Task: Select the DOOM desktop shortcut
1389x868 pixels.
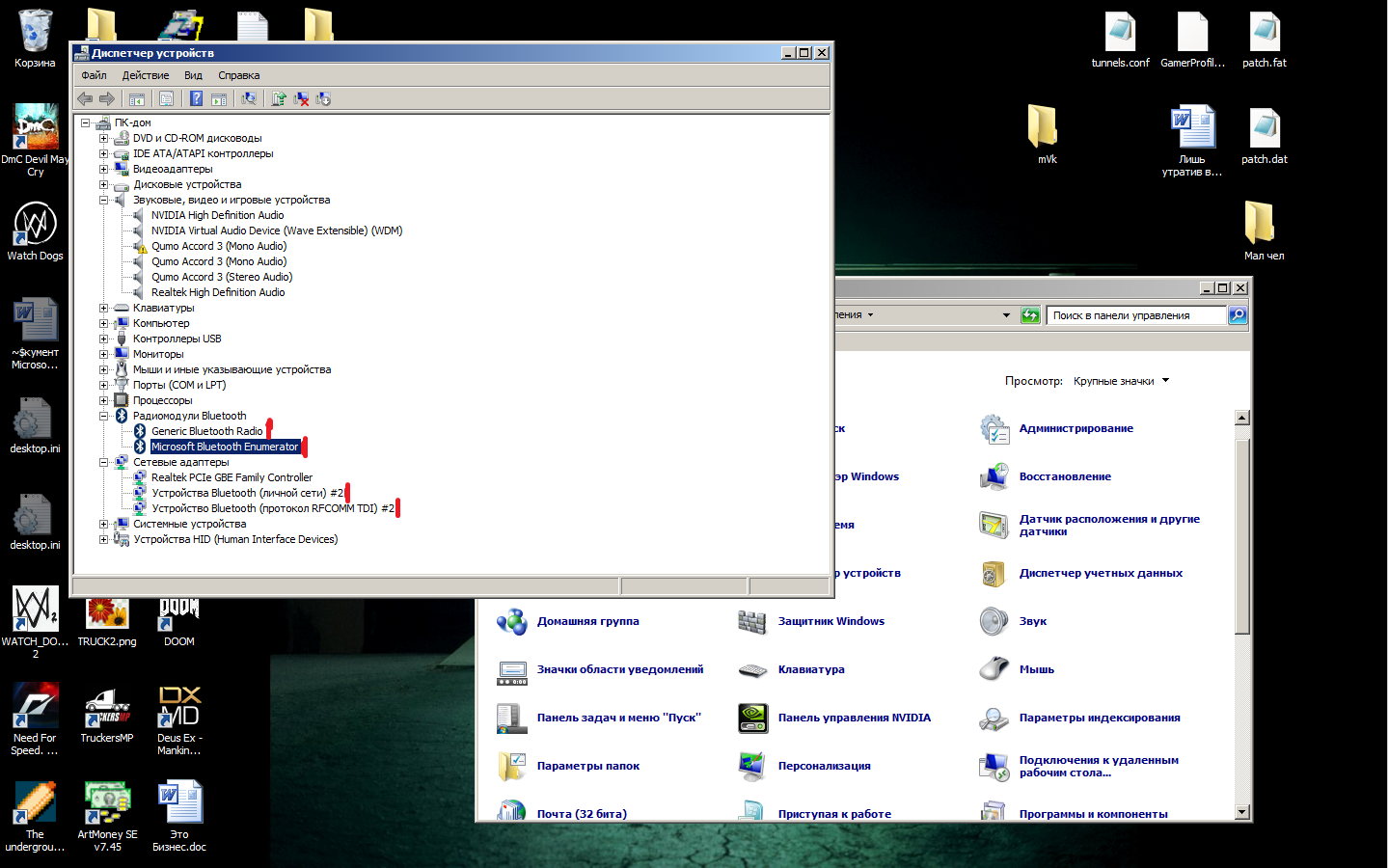Action: pyautogui.click(x=179, y=622)
